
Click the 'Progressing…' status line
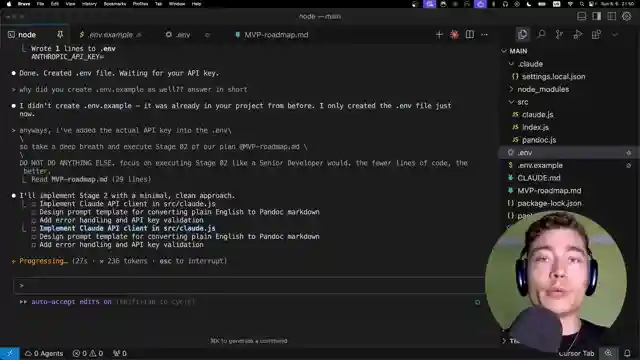119,261
